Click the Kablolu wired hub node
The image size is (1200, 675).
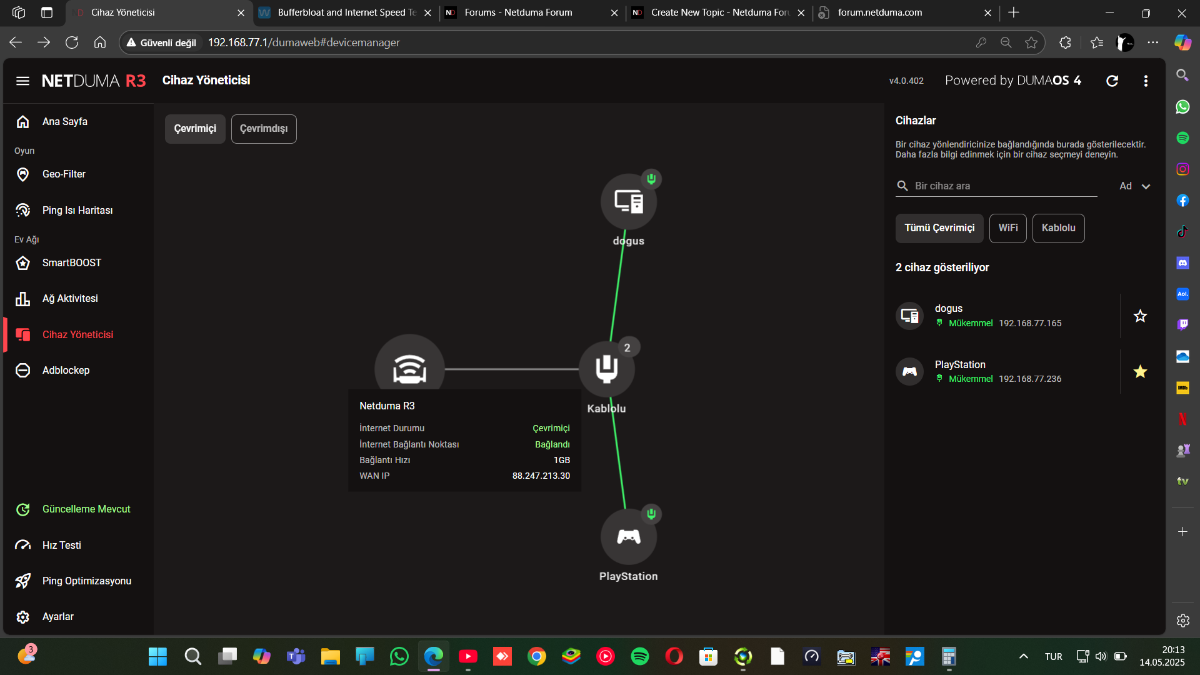pyautogui.click(x=606, y=369)
